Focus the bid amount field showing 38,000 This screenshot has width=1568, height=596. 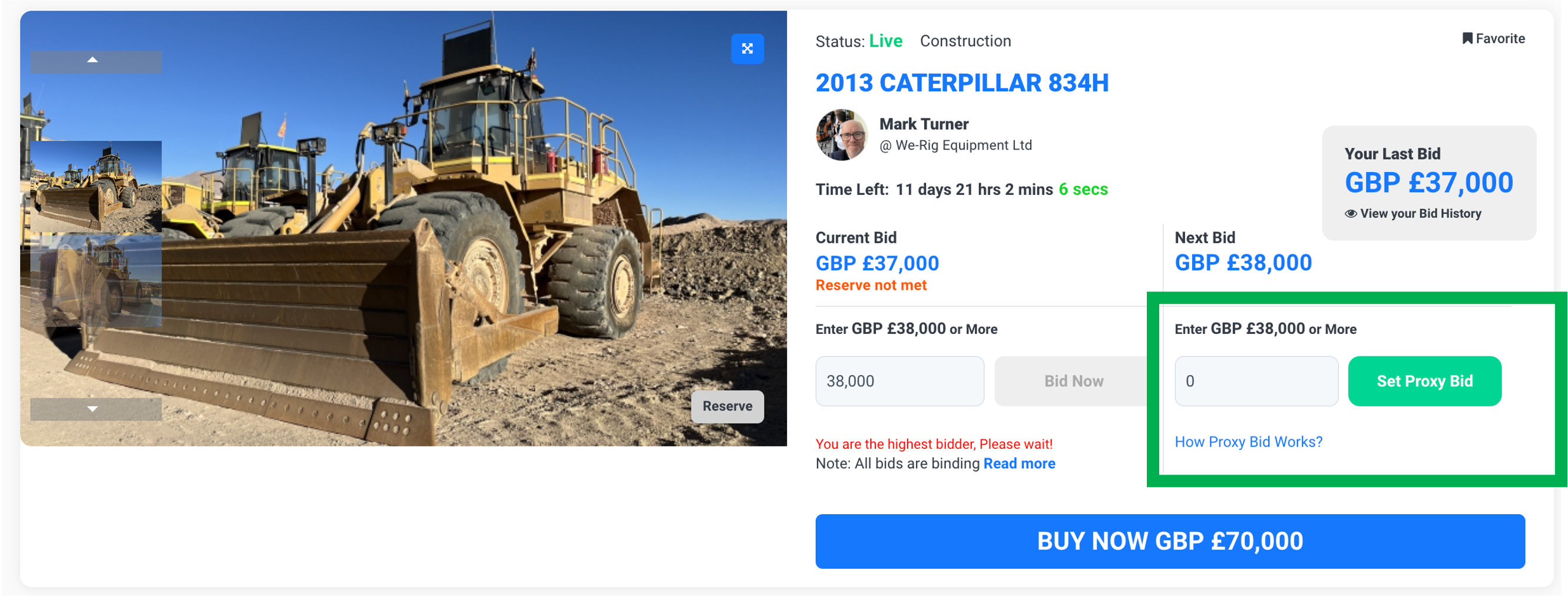[x=899, y=381]
